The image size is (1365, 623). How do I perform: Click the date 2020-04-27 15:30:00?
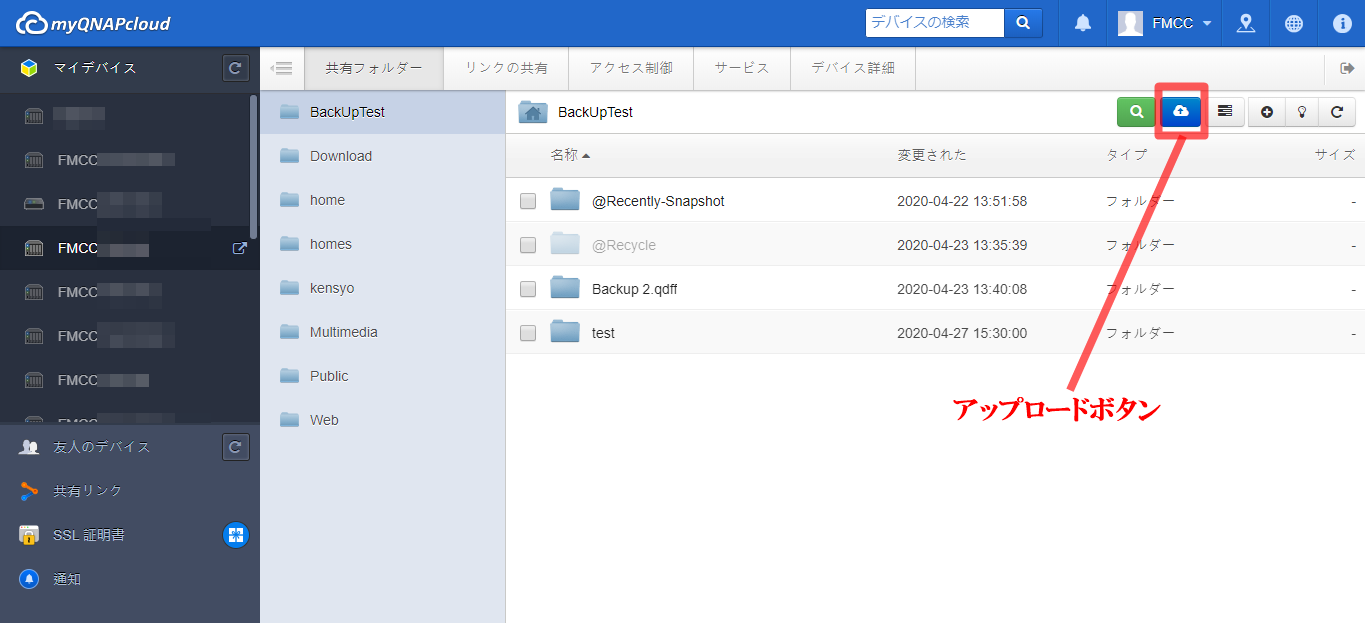point(962,333)
